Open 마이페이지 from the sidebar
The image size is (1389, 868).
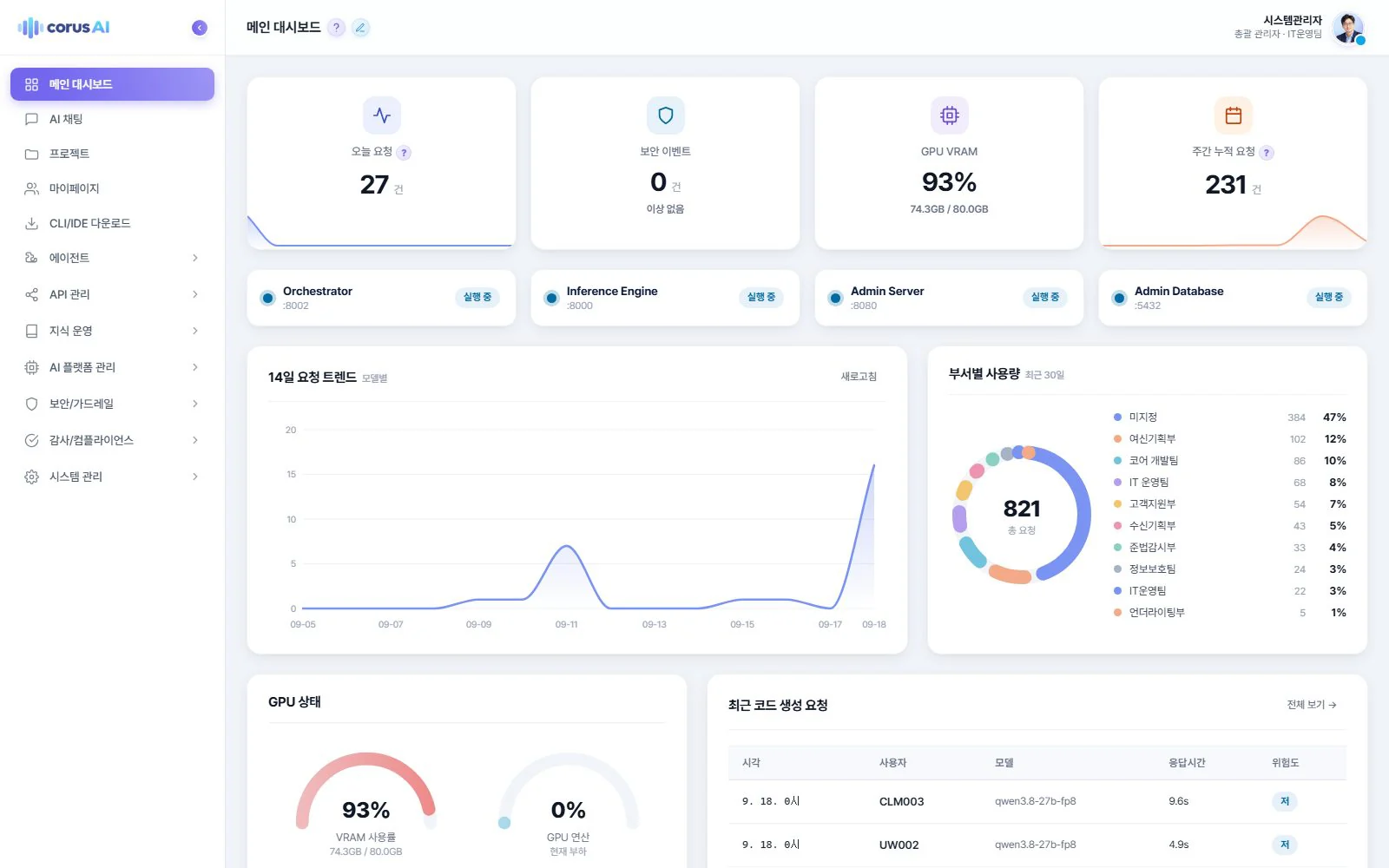pos(112,188)
